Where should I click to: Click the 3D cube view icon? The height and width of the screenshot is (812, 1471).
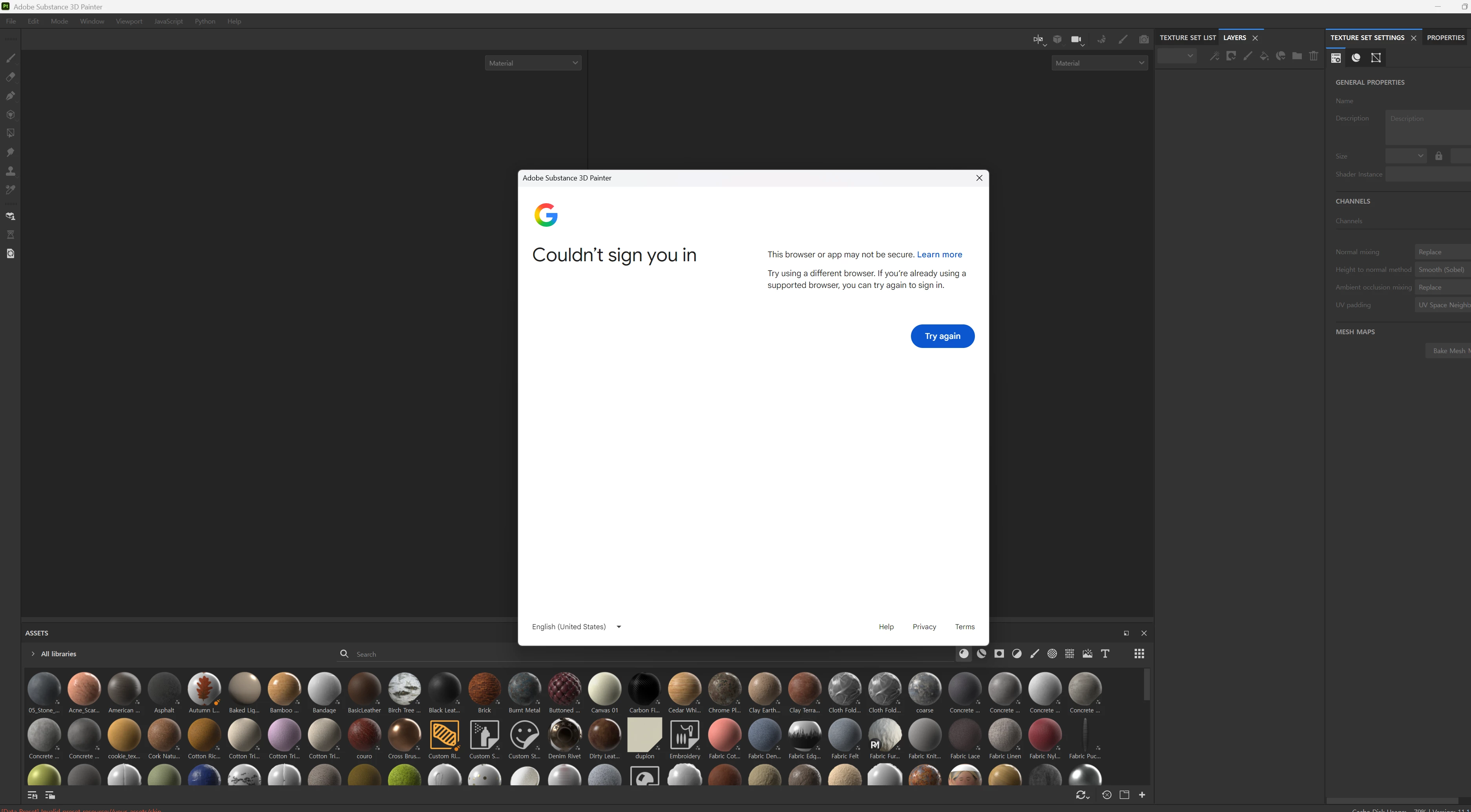1057,39
